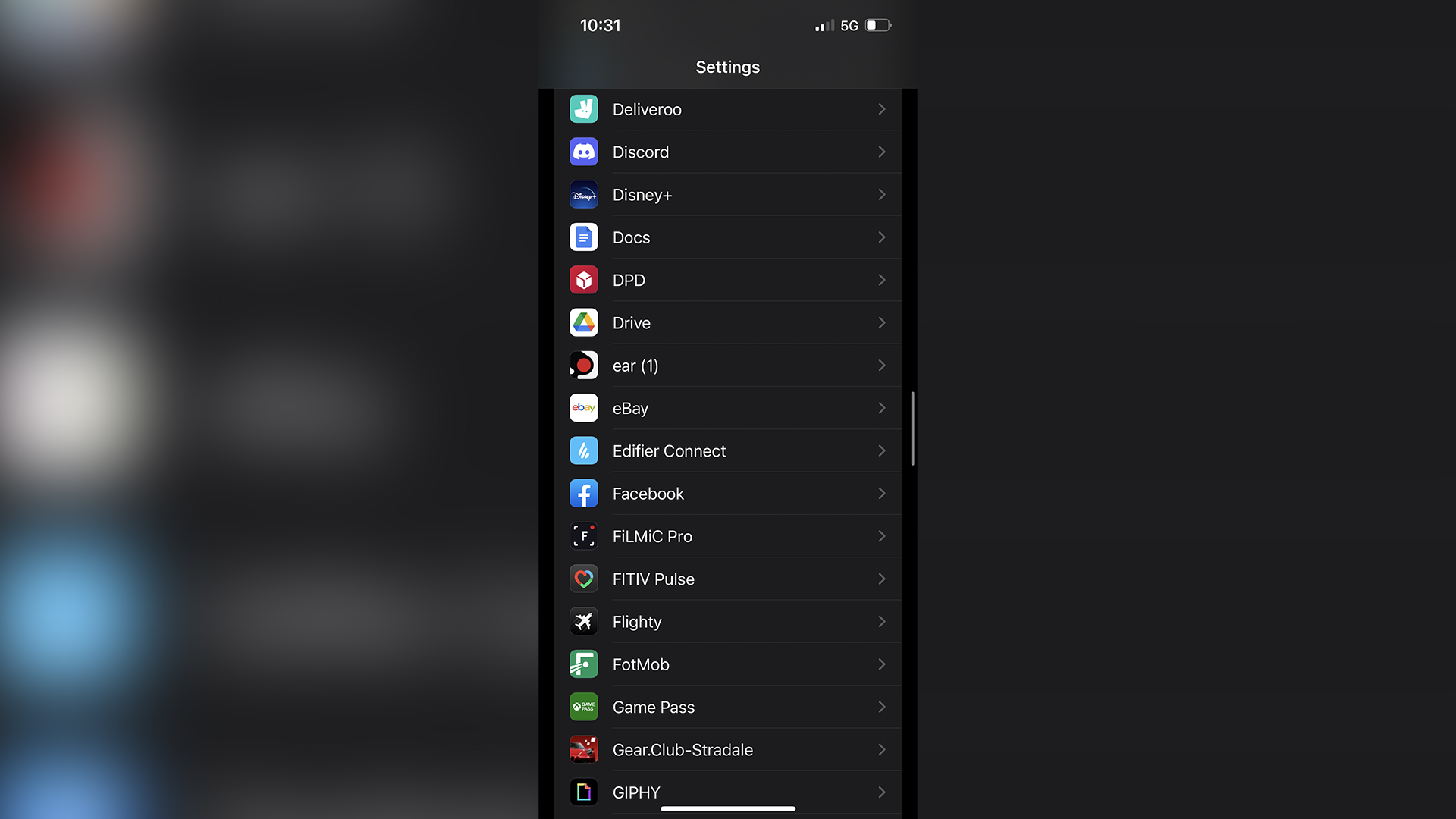Open FITIV Pulse app settings

click(x=728, y=578)
